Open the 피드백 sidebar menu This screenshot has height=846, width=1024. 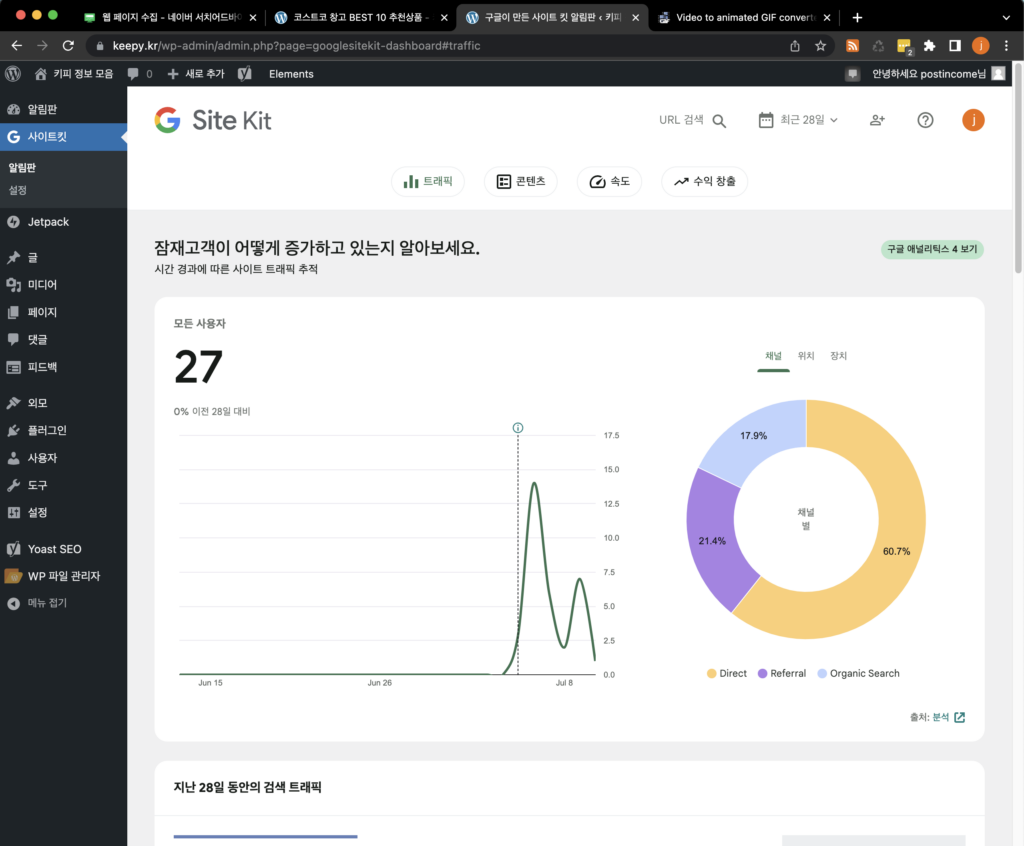tap(63, 367)
